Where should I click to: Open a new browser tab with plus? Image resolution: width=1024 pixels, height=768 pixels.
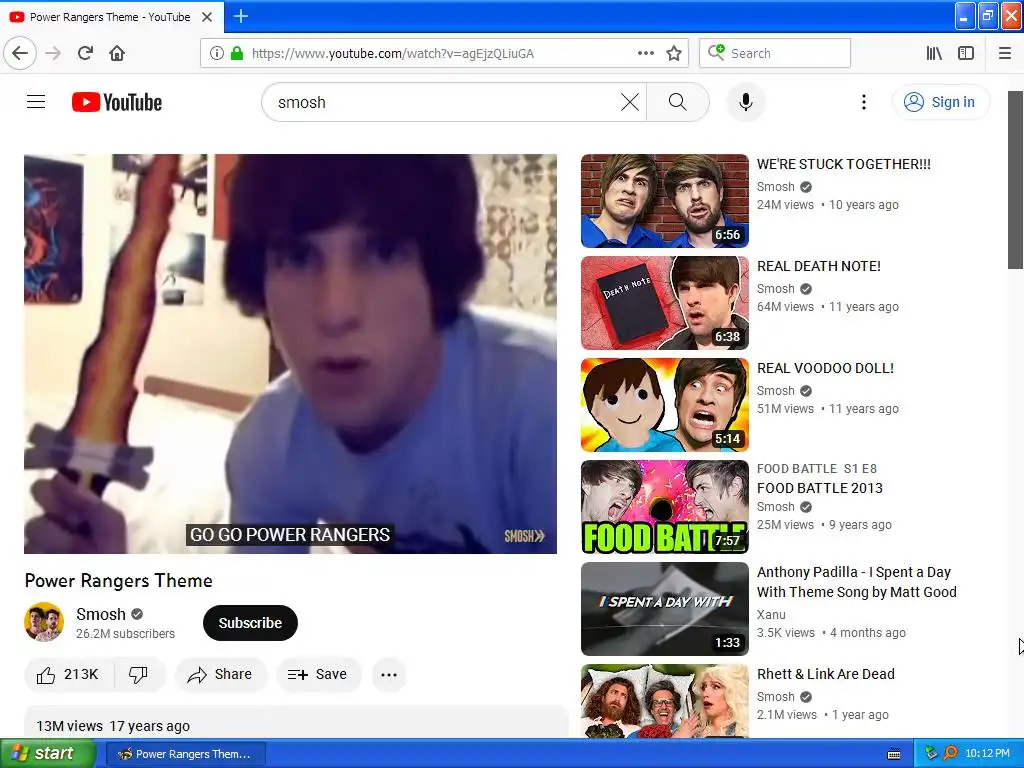240,16
